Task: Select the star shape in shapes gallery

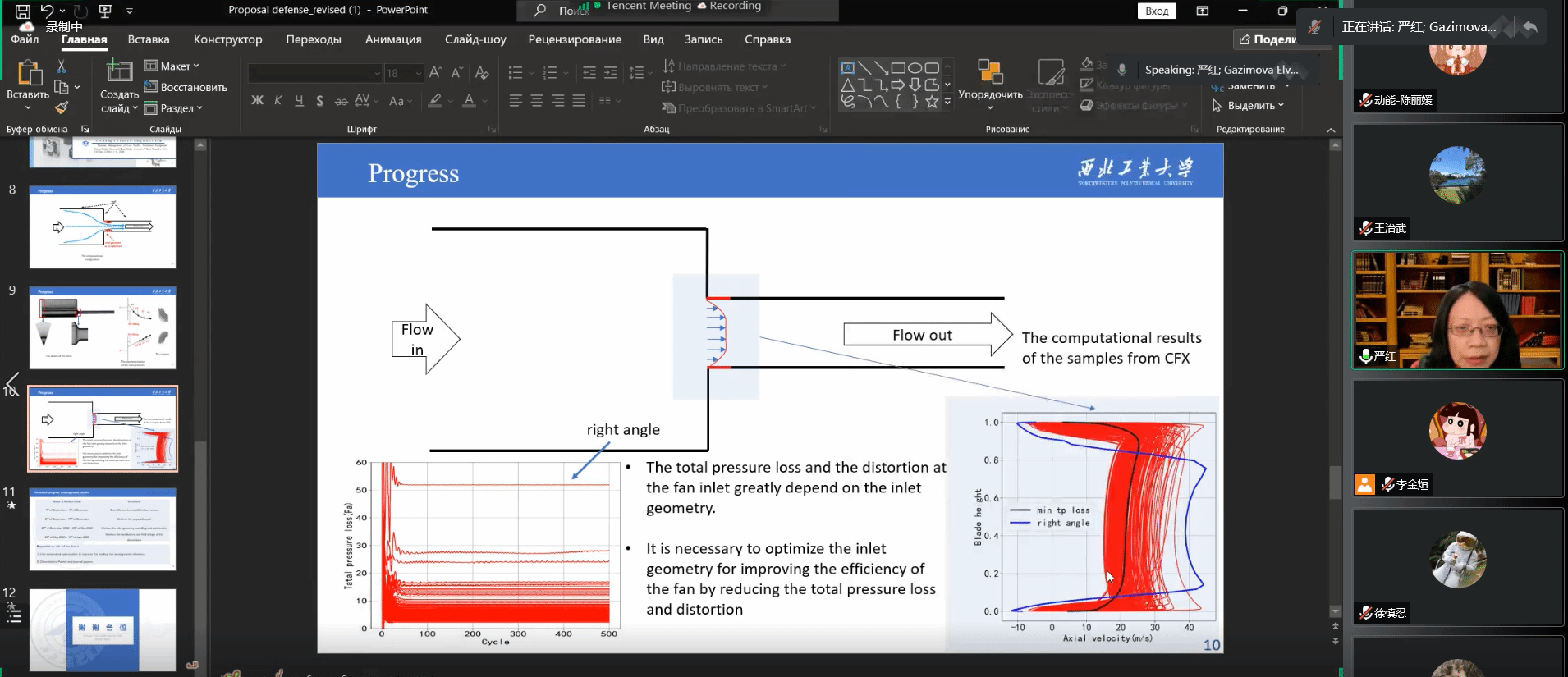Action: (x=932, y=102)
